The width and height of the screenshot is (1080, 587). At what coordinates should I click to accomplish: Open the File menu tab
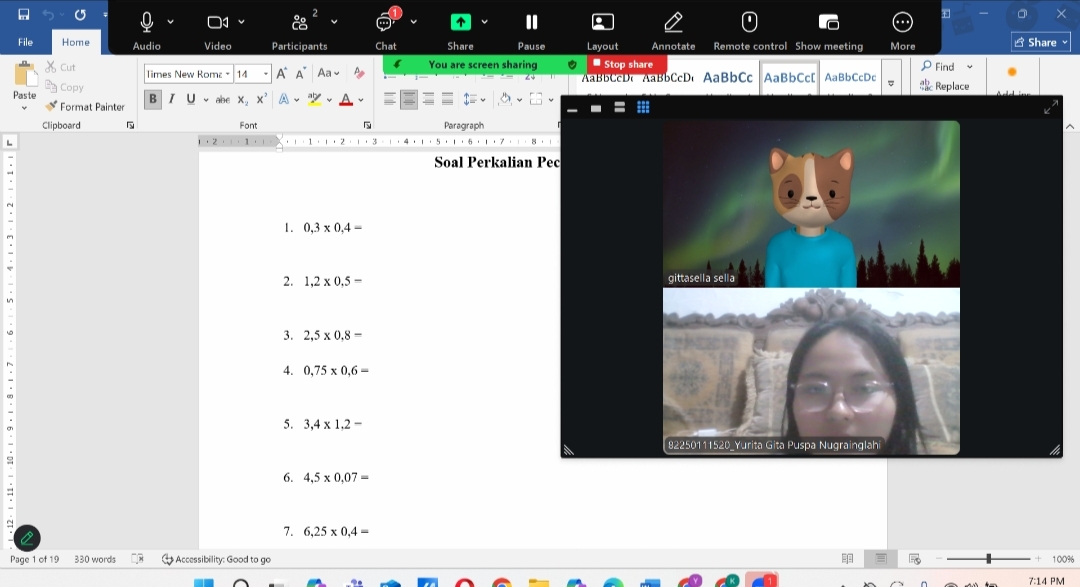[x=25, y=42]
